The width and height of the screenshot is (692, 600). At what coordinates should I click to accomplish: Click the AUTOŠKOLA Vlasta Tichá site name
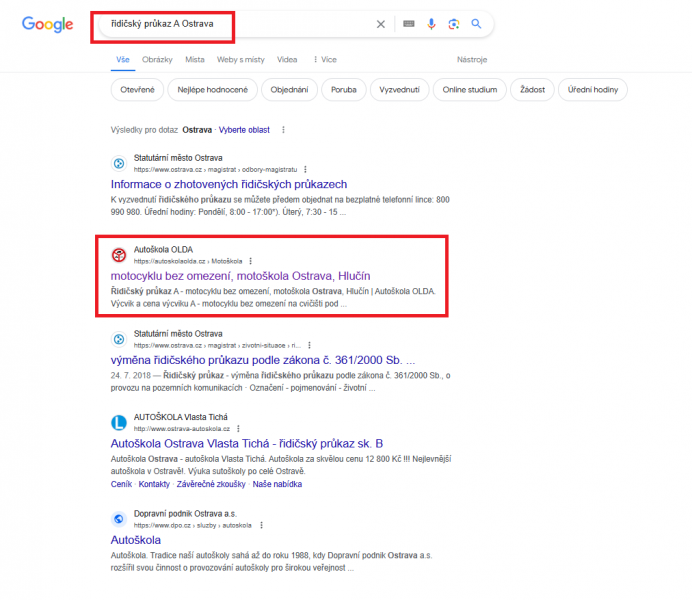click(181, 417)
